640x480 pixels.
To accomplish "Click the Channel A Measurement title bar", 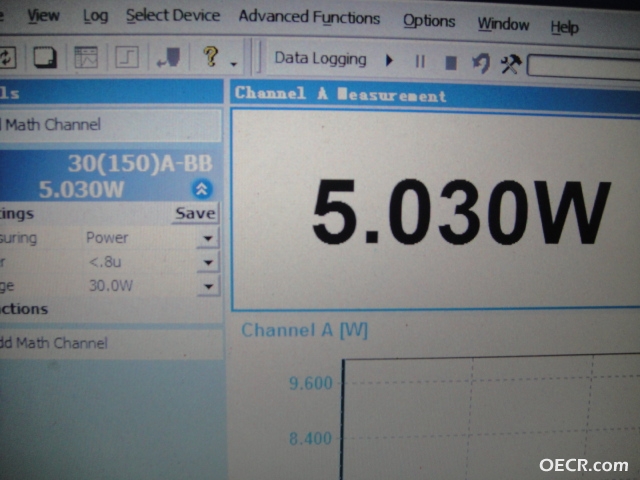I will tap(435, 95).
